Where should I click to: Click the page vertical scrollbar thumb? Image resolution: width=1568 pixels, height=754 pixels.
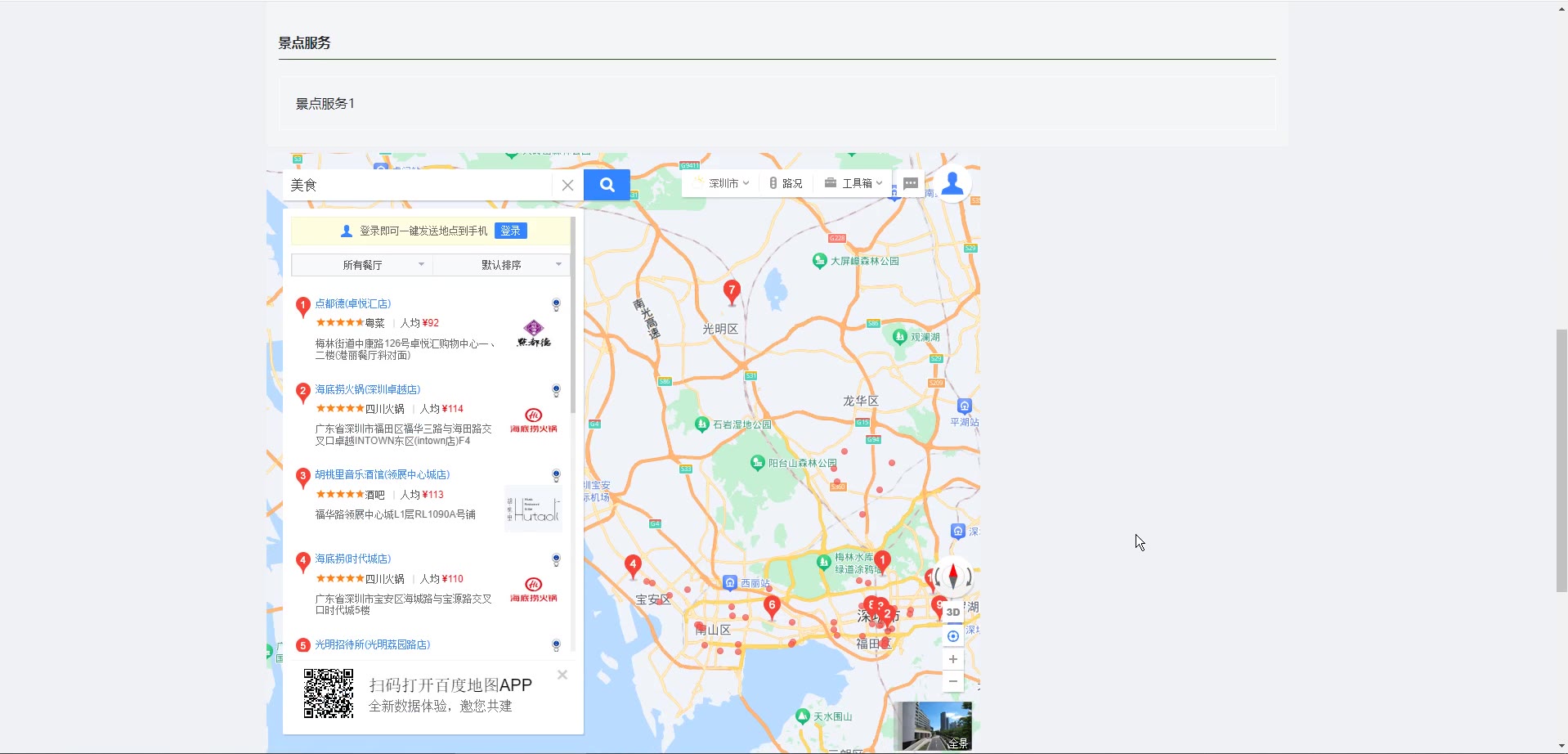coord(1561,460)
